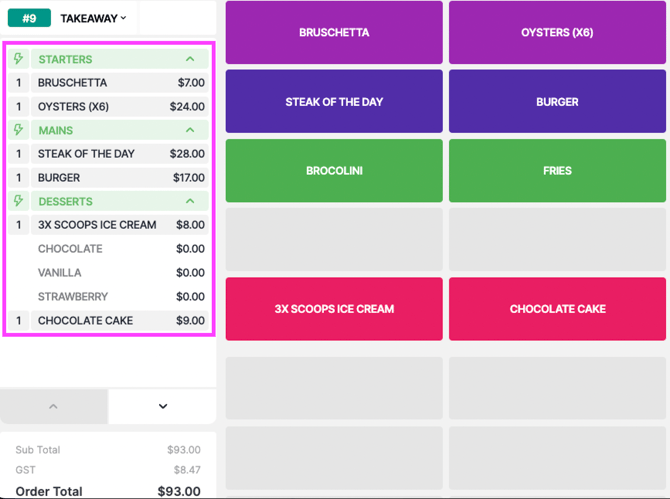Collapse the DESSERTS course section chevron
670x499 pixels.
pos(190,201)
